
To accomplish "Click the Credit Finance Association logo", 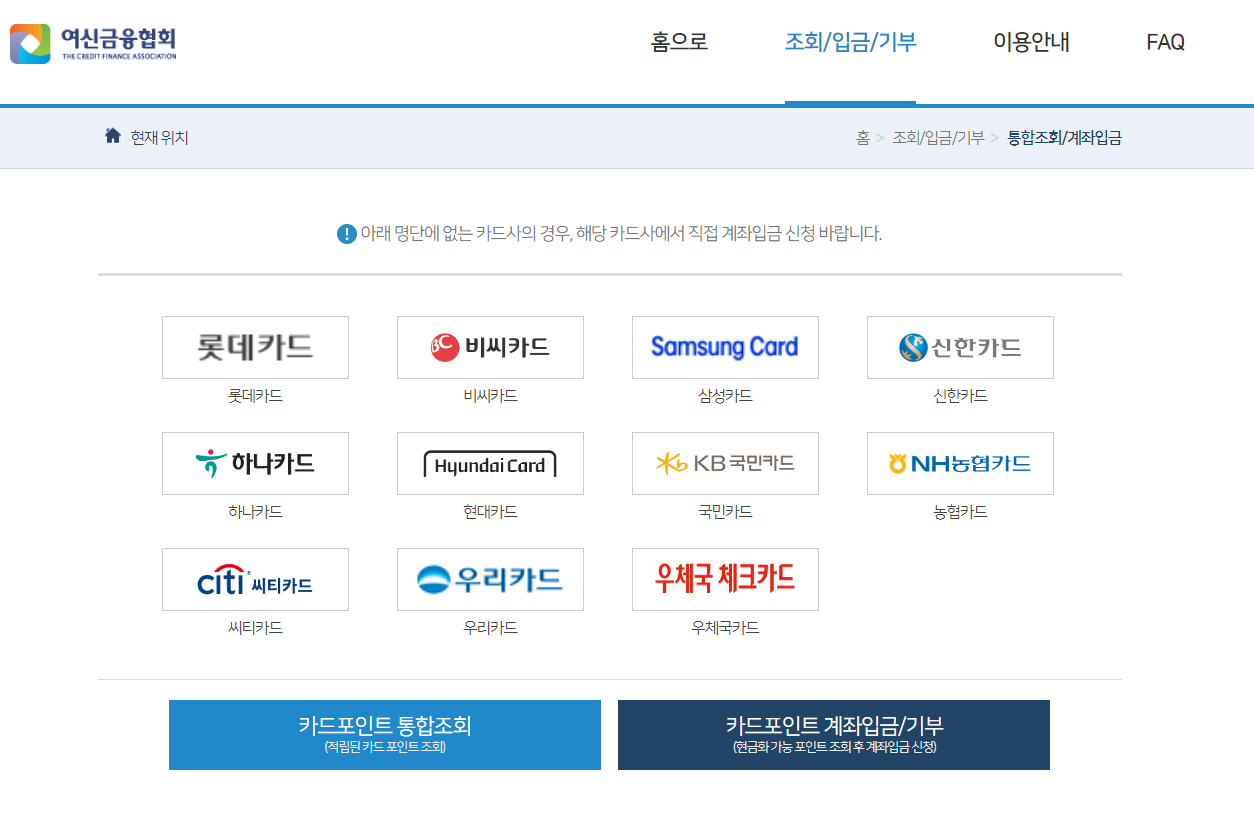I will point(93,43).
